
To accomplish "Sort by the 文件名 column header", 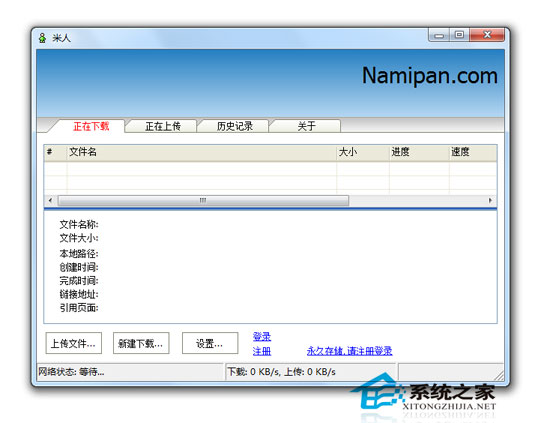I will (201, 153).
